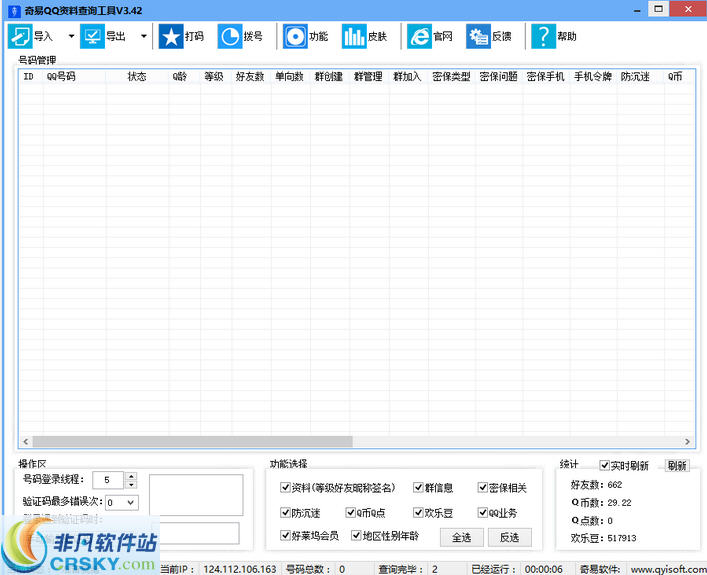Toggle the 防沉迷 checkbox

tap(285, 512)
